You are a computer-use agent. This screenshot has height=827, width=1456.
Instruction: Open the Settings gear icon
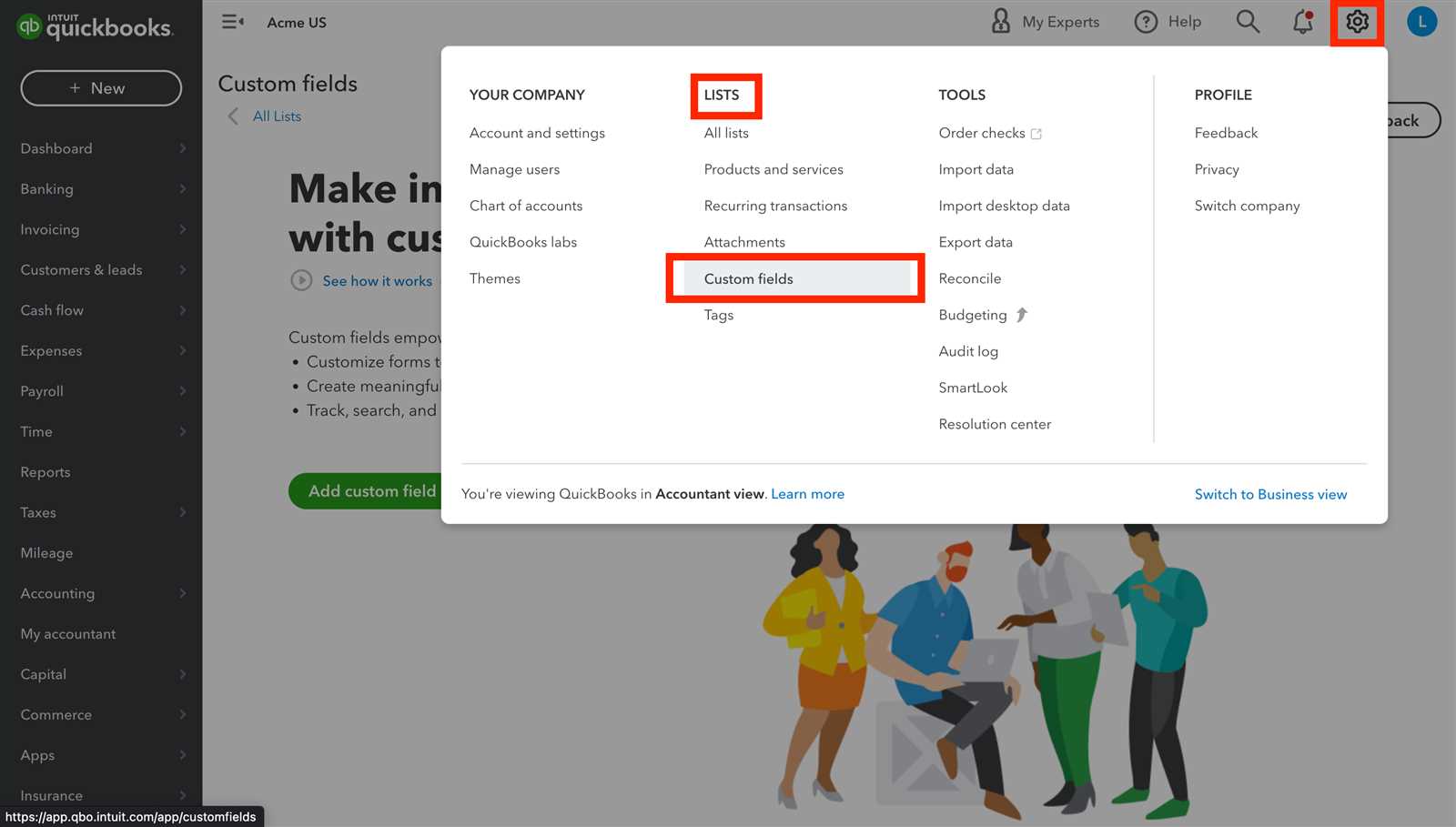(x=1357, y=22)
